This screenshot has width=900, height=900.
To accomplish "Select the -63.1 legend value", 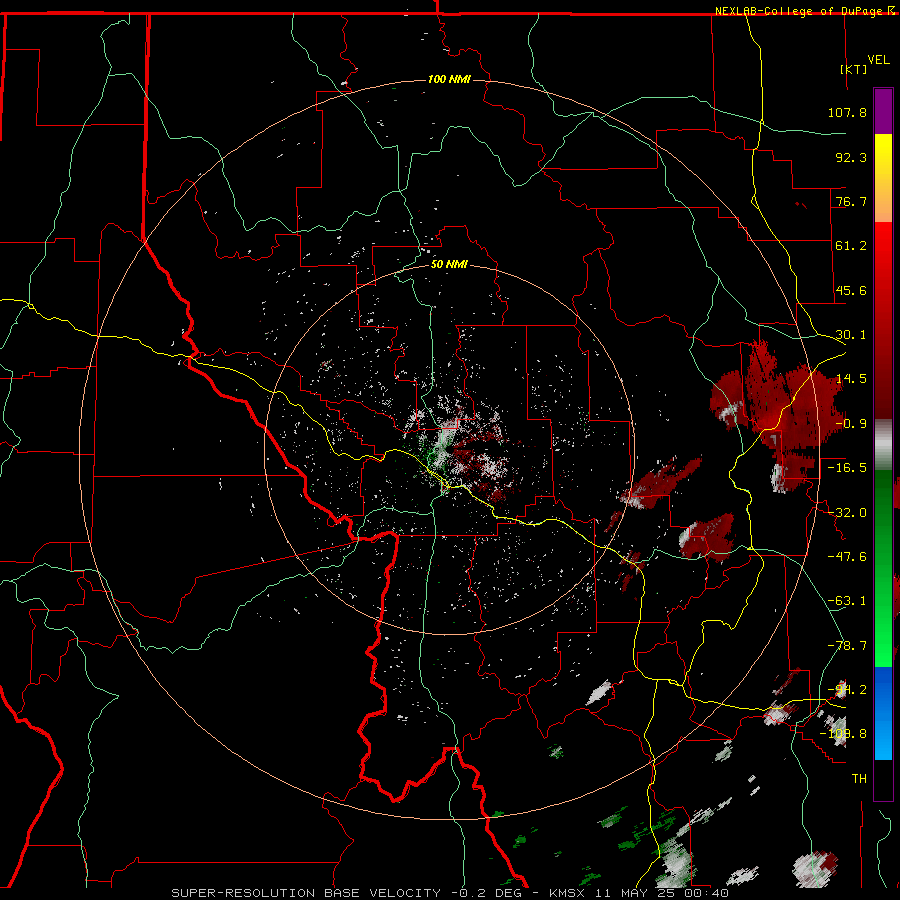I will (847, 601).
